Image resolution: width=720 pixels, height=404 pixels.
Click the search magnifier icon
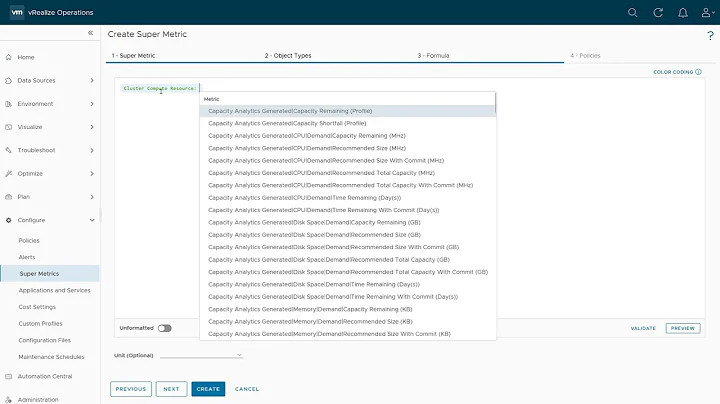(632, 13)
